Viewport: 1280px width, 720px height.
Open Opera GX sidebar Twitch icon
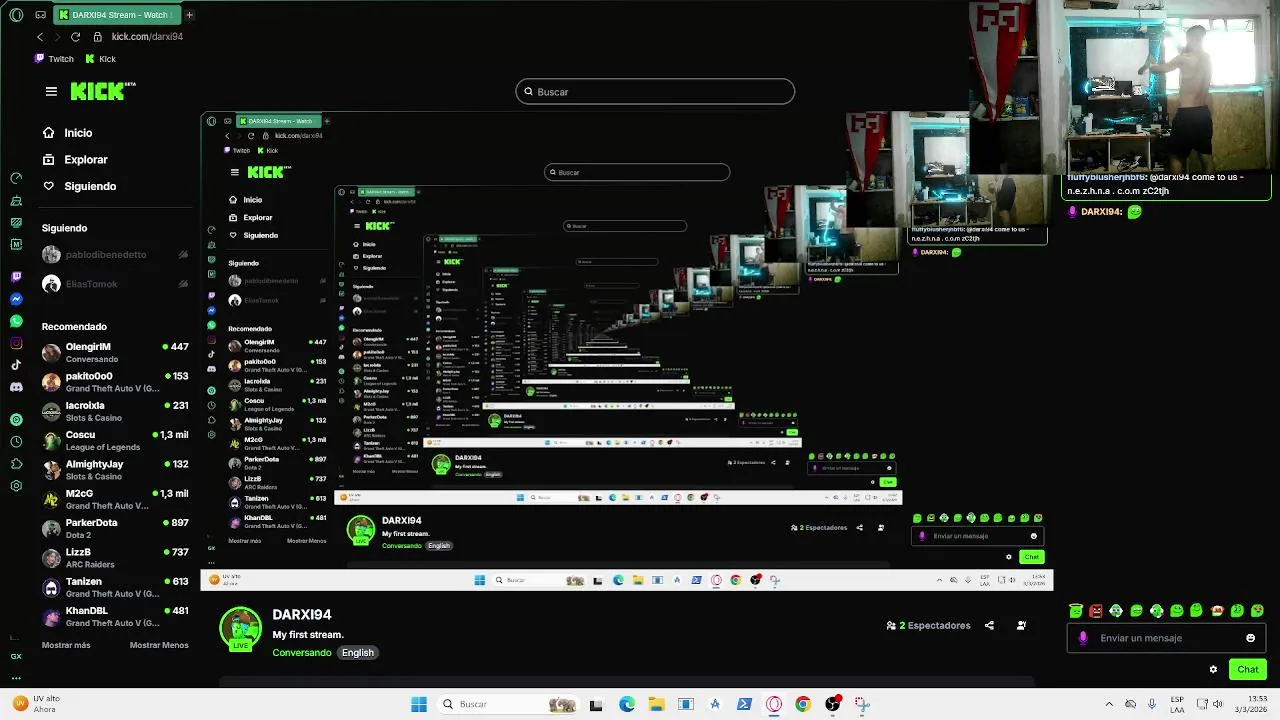(x=16, y=277)
